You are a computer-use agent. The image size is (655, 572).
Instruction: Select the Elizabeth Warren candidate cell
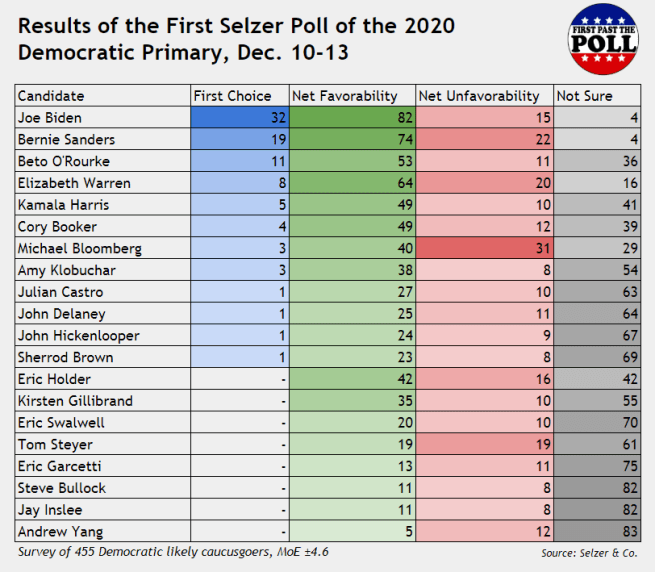point(102,183)
